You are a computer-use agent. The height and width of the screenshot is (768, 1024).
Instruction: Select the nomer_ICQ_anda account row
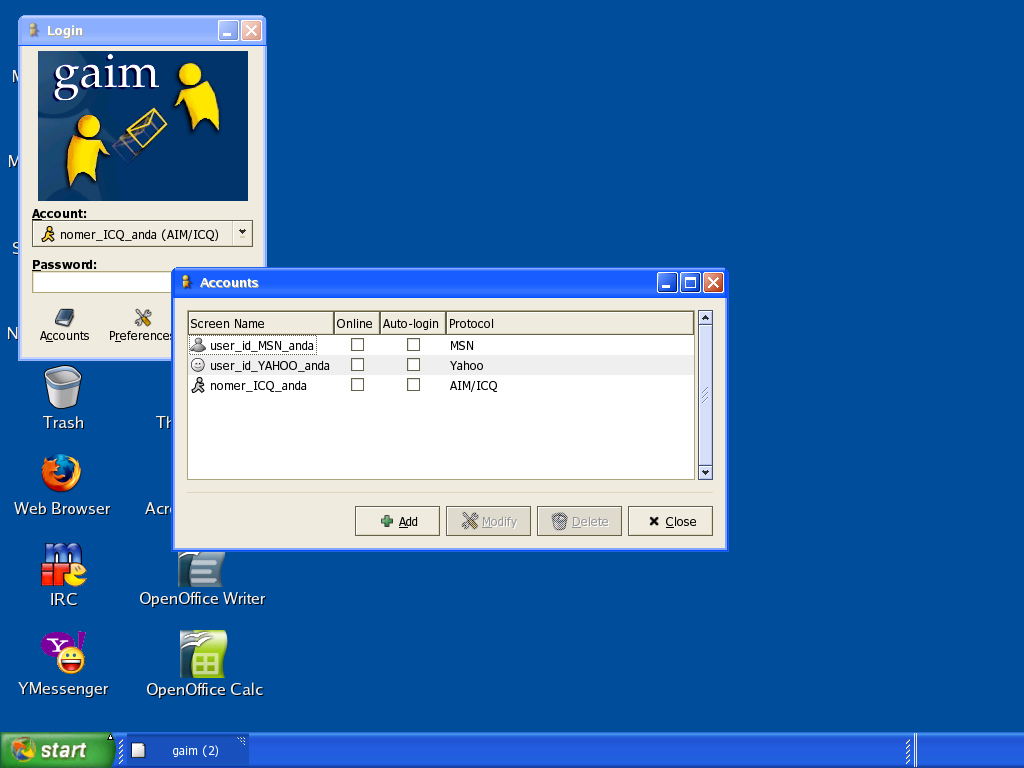(441, 385)
